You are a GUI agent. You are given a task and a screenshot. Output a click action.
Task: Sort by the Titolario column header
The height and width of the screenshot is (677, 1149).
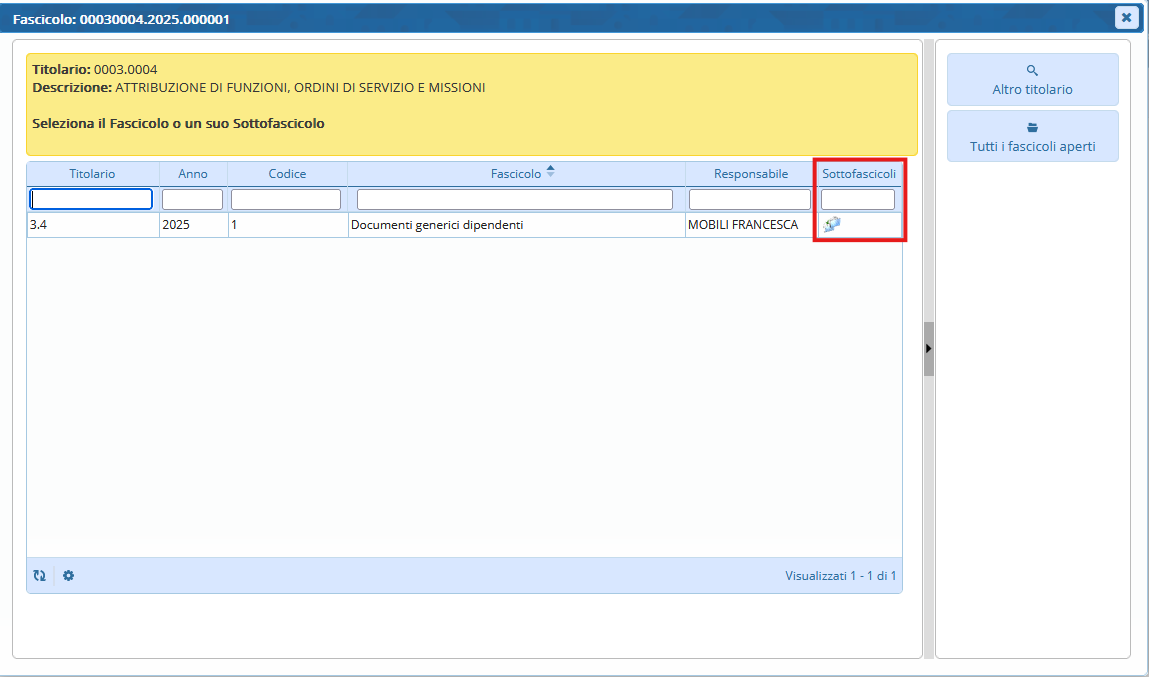click(x=92, y=174)
